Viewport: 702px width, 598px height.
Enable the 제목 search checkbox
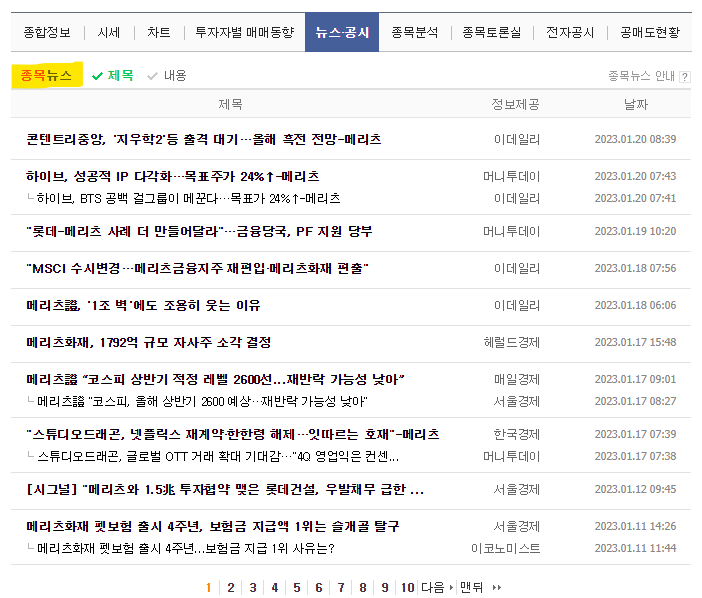click(113, 75)
